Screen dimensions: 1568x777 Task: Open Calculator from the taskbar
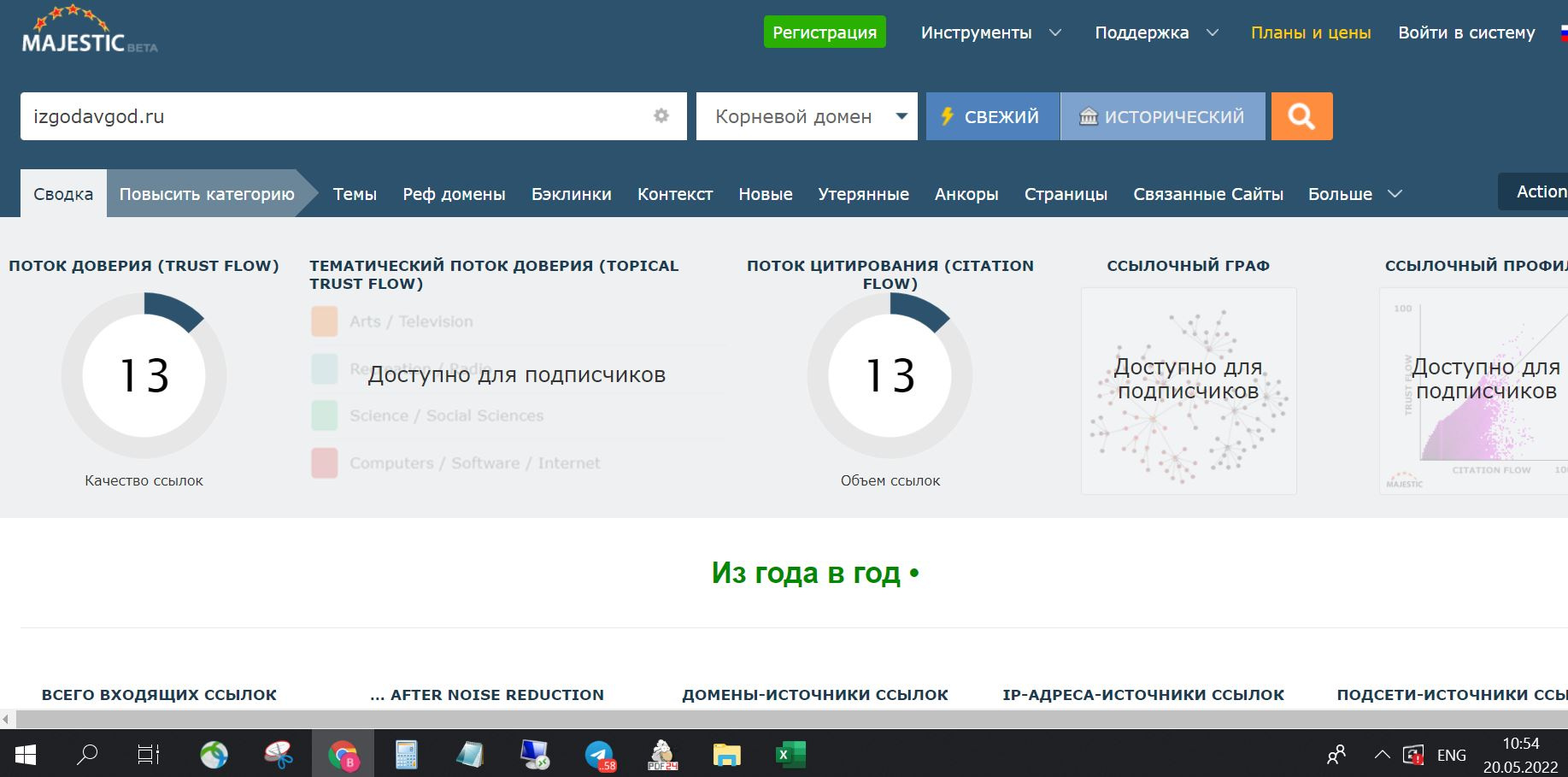(407, 755)
